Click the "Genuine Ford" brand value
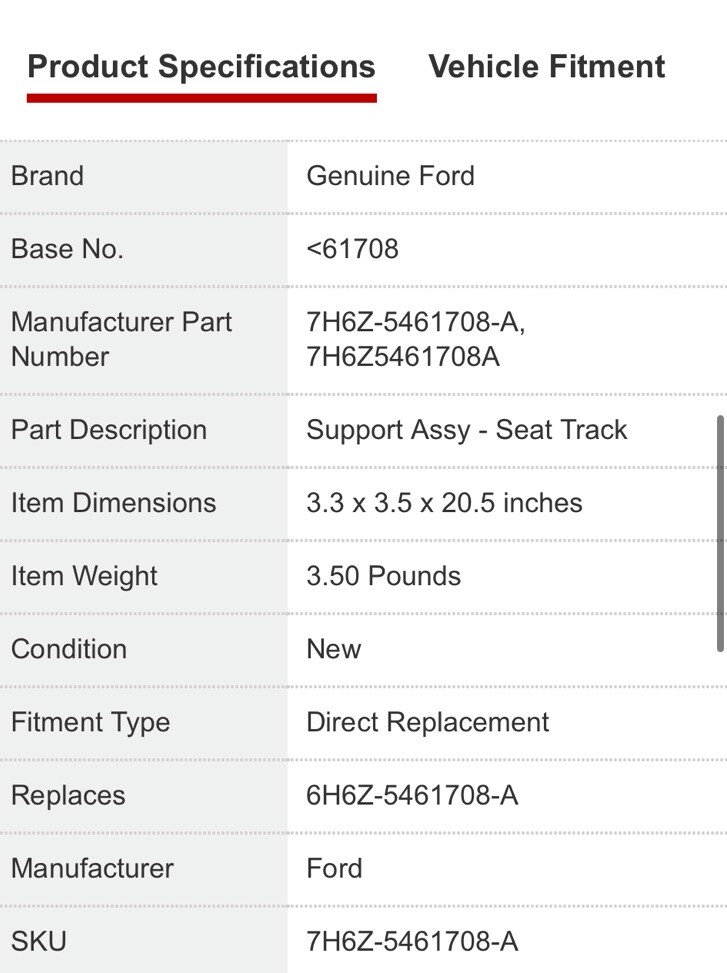The image size is (727, 973). click(390, 176)
